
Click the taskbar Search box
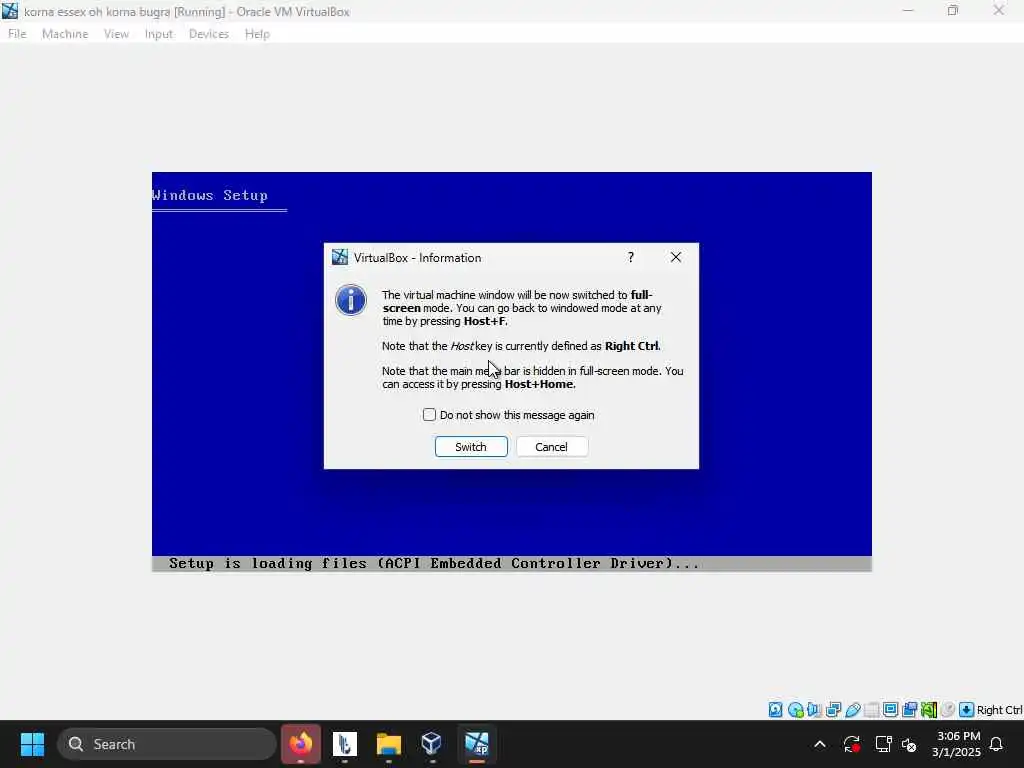[x=167, y=744]
